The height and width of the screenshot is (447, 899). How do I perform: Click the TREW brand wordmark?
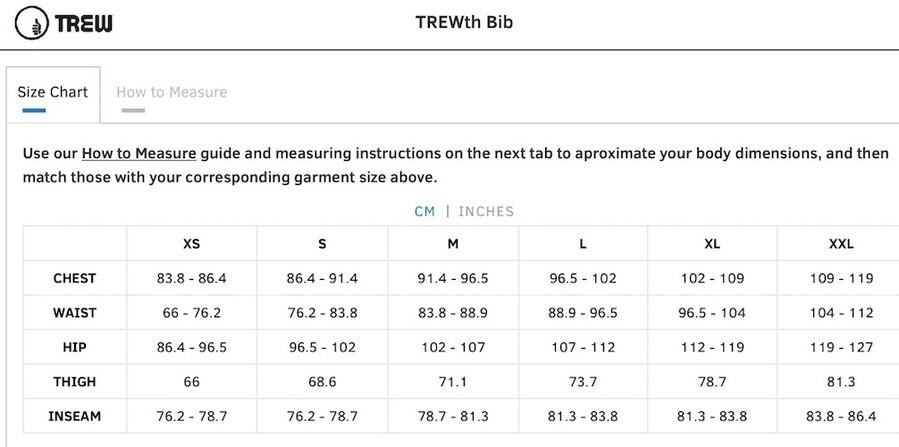84,23
